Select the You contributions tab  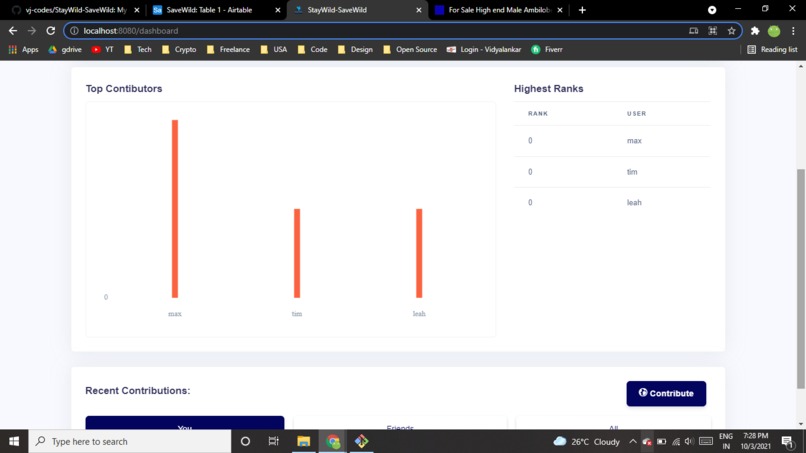pos(185,423)
